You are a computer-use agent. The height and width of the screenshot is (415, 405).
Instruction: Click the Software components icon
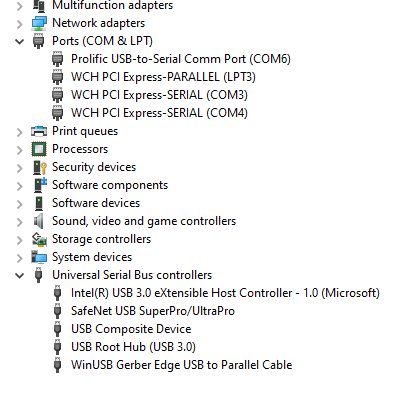pyautogui.click(x=40, y=185)
